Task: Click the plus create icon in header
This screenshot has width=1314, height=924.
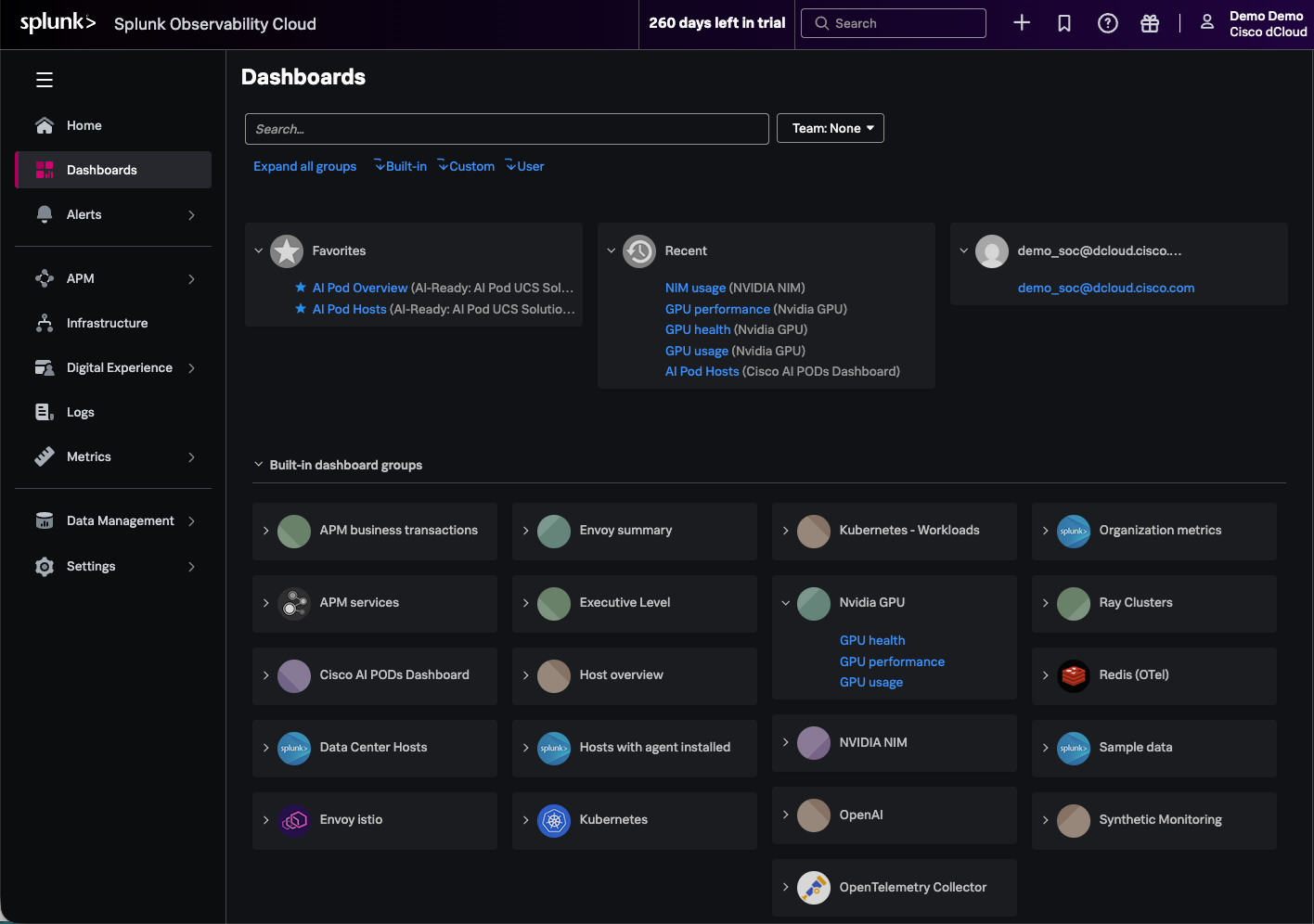Action: (1022, 23)
